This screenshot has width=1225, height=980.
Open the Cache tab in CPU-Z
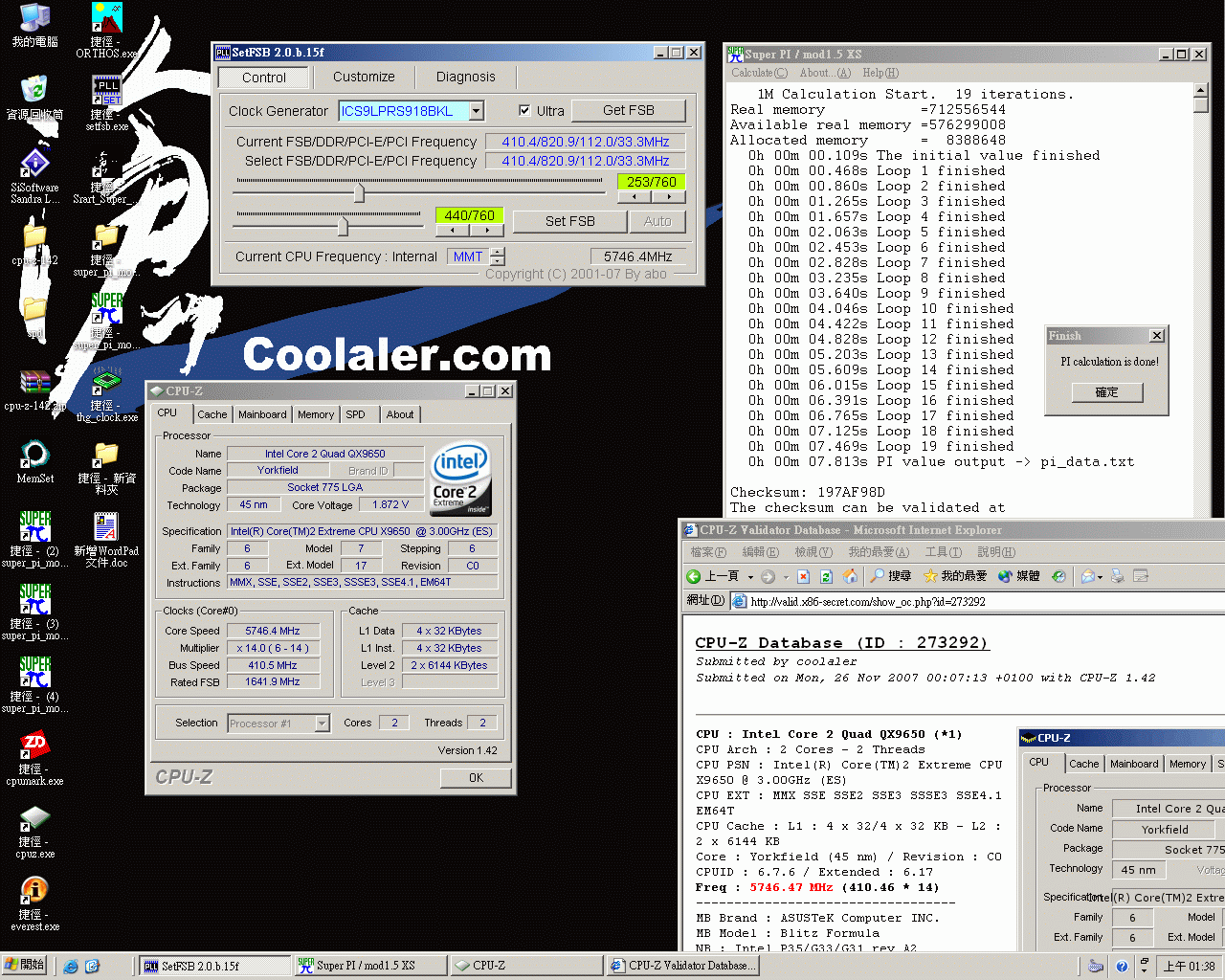tap(212, 414)
